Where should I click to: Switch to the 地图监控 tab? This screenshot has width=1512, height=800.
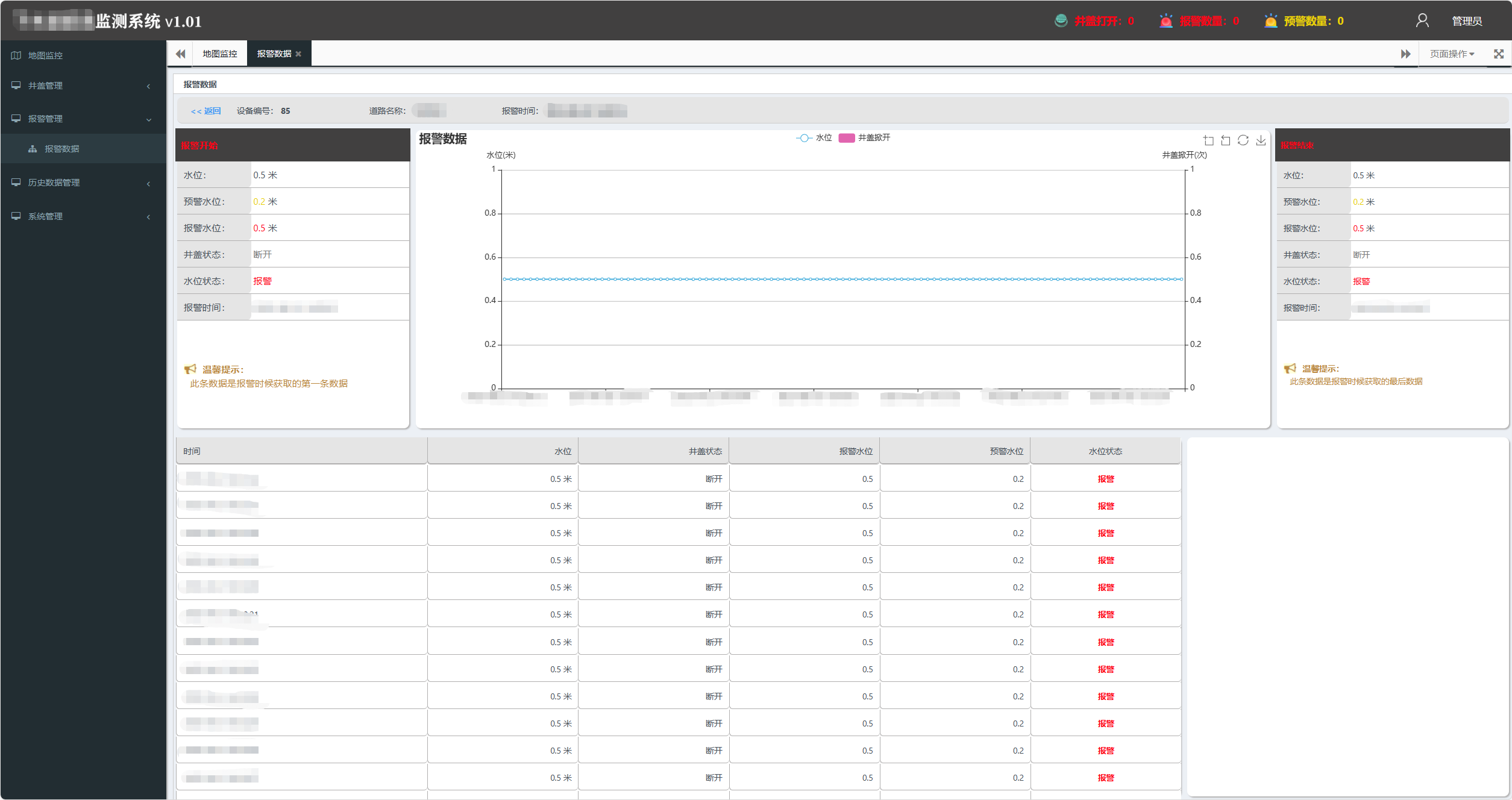point(220,54)
